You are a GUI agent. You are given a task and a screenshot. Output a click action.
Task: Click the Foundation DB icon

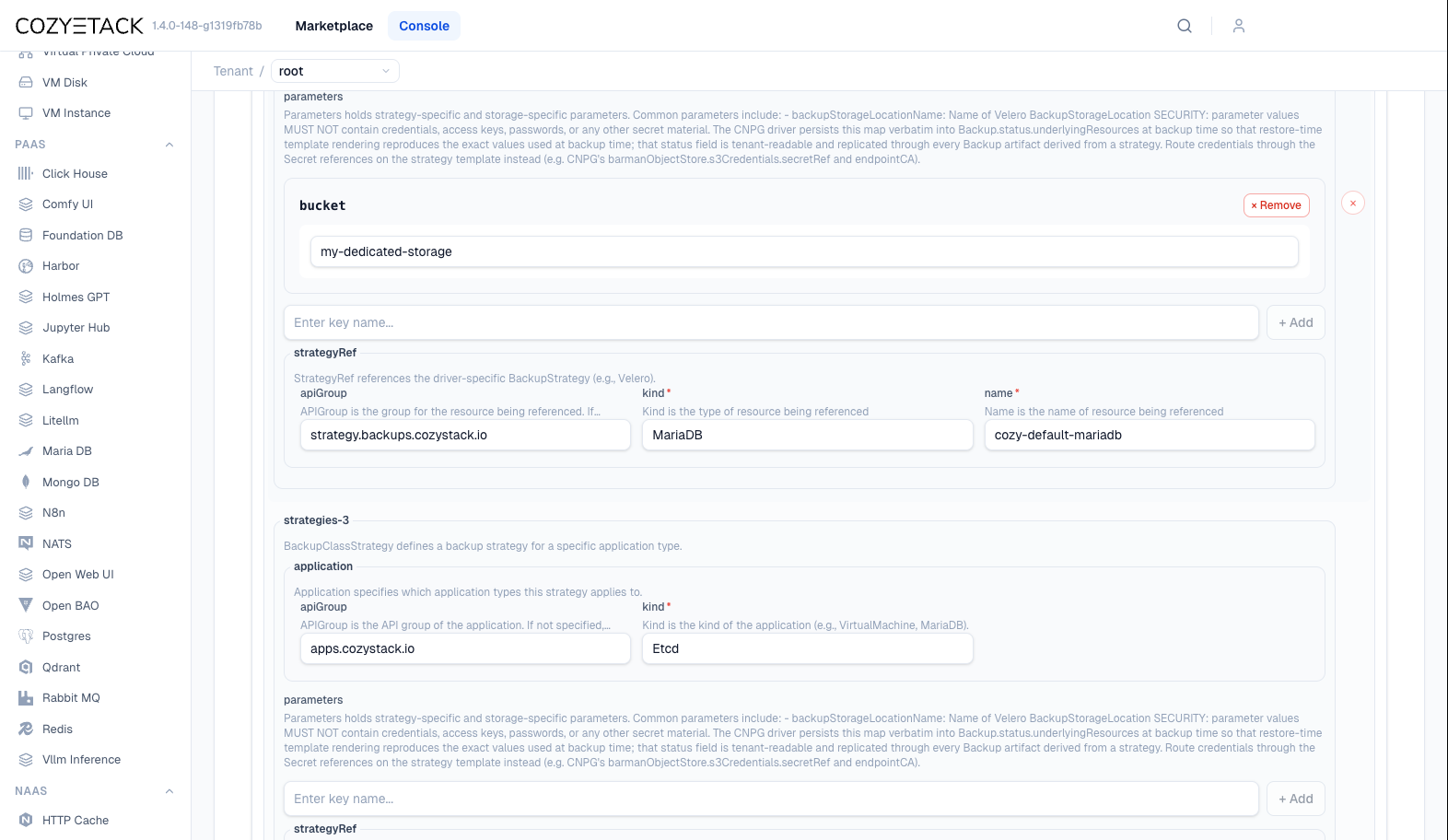(x=26, y=236)
